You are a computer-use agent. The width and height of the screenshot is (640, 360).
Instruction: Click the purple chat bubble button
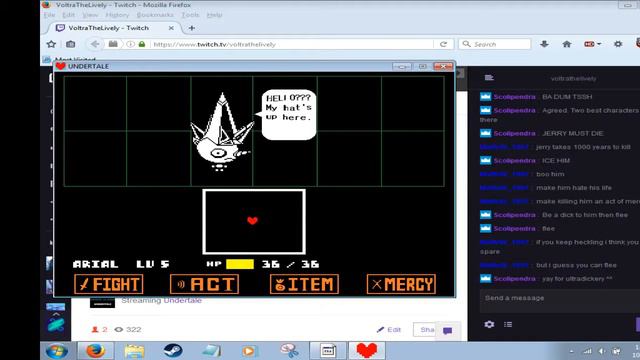[447, 331]
